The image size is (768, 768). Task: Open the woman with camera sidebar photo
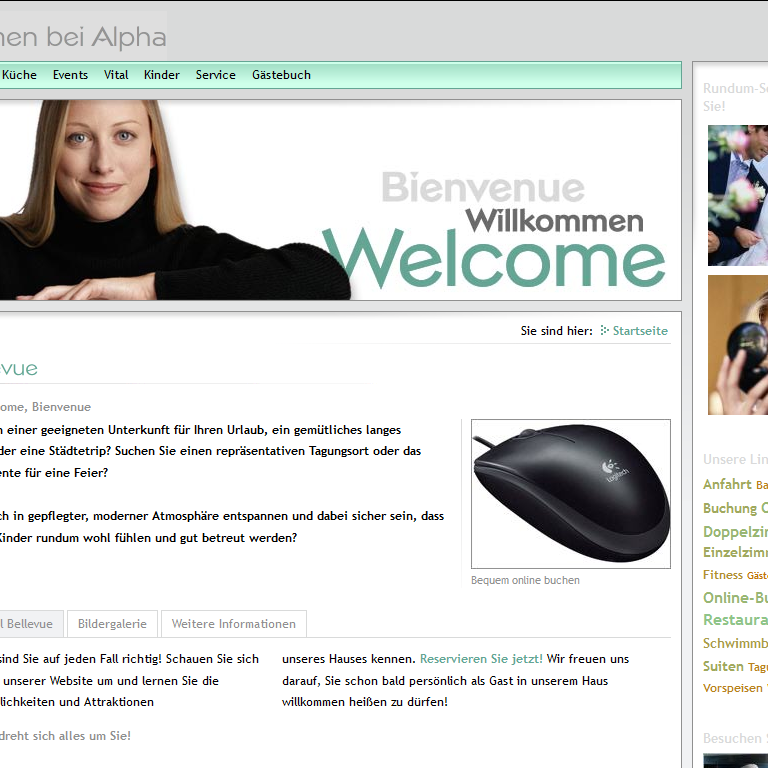point(738,345)
